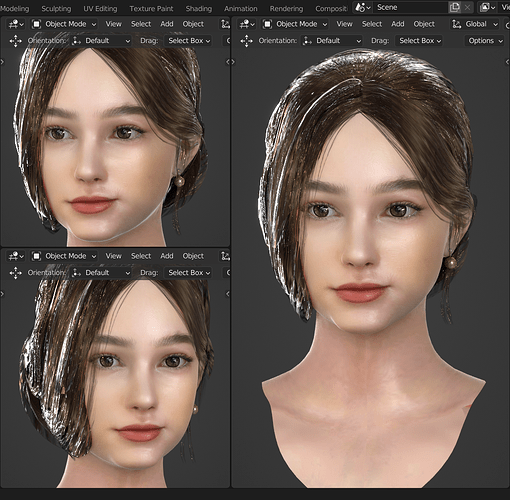Viewport: 510px width, 500px height.
Task: Open Select menu in top-left viewport
Action: pyautogui.click(x=141, y=24)
